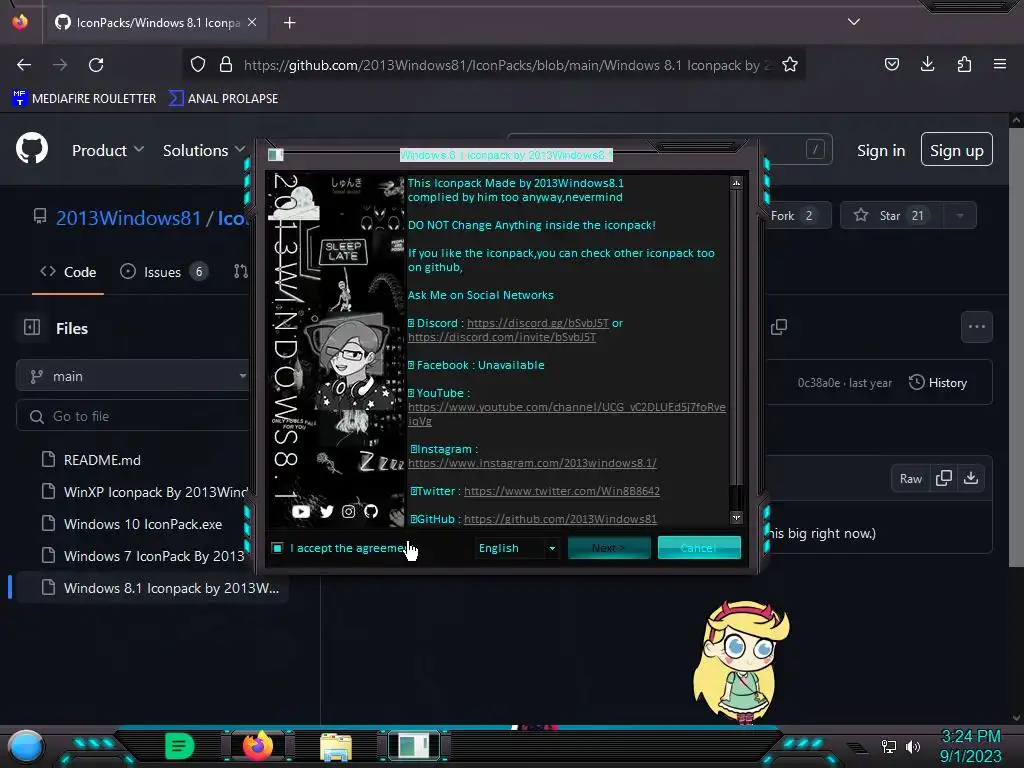
Task: Reload the page in Firefox
Action: click(96, 65)
